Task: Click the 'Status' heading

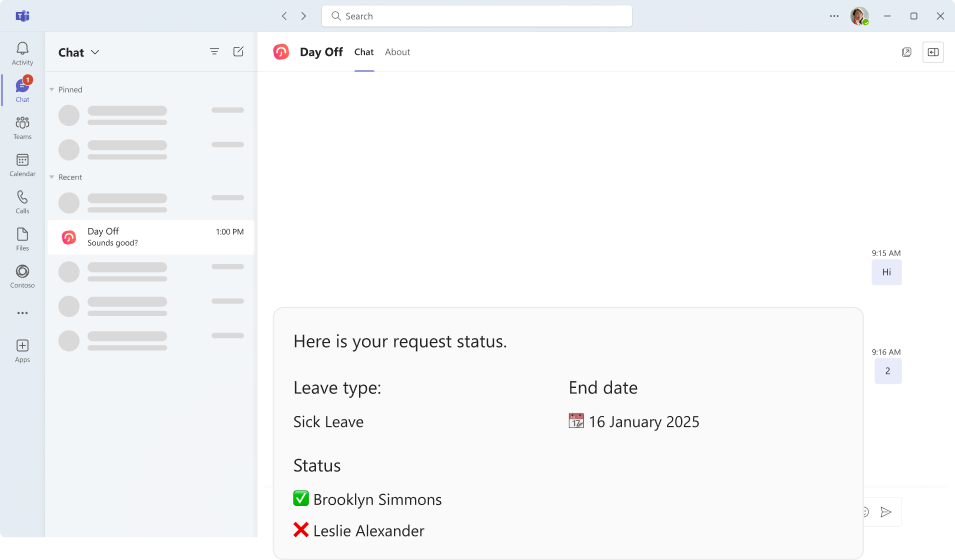Action: (317, 466)
